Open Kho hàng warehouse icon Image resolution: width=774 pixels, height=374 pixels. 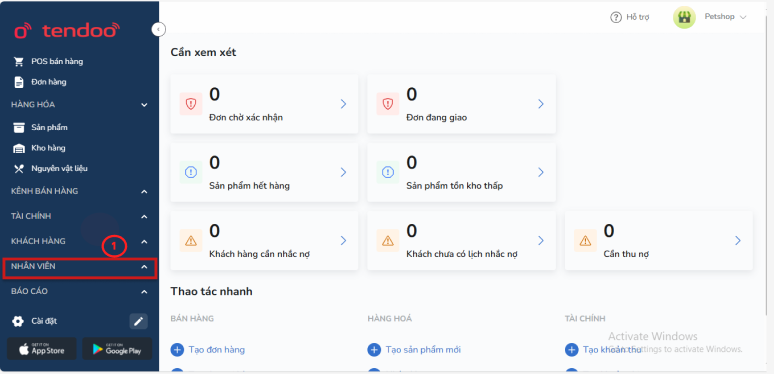pos(19,148)
